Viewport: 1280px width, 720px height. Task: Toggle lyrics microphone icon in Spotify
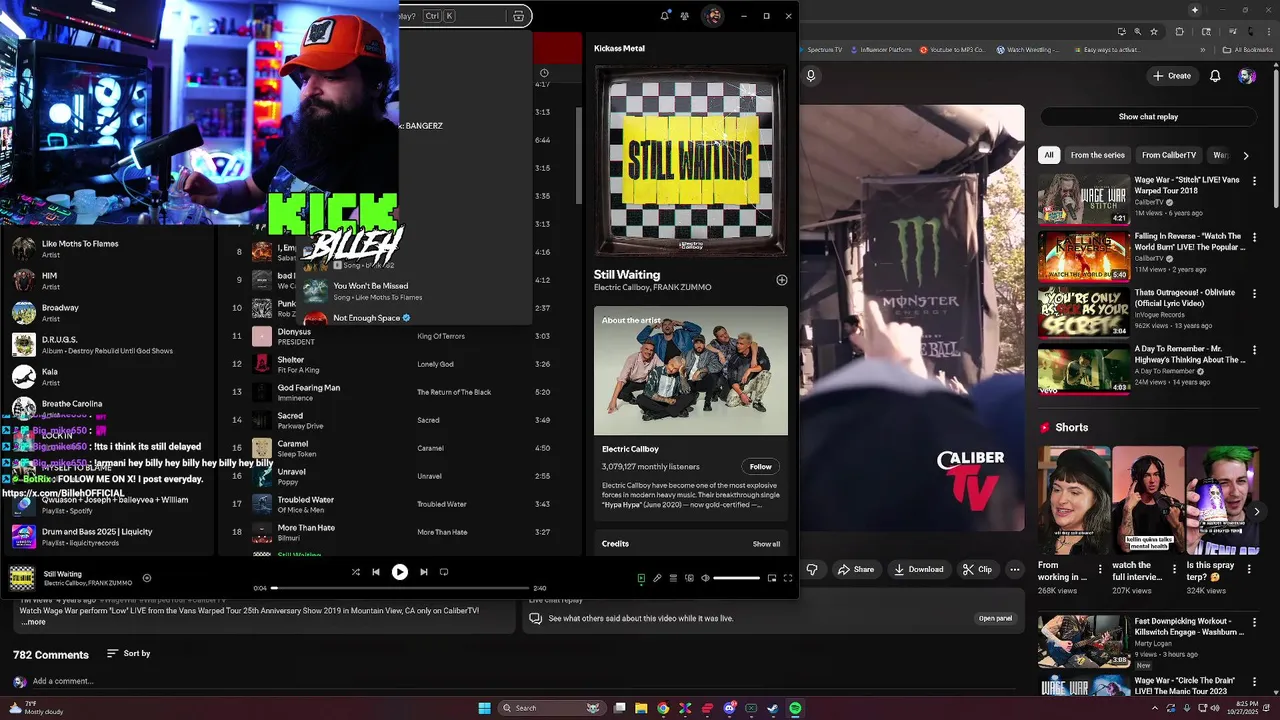[x=657, y=578]
